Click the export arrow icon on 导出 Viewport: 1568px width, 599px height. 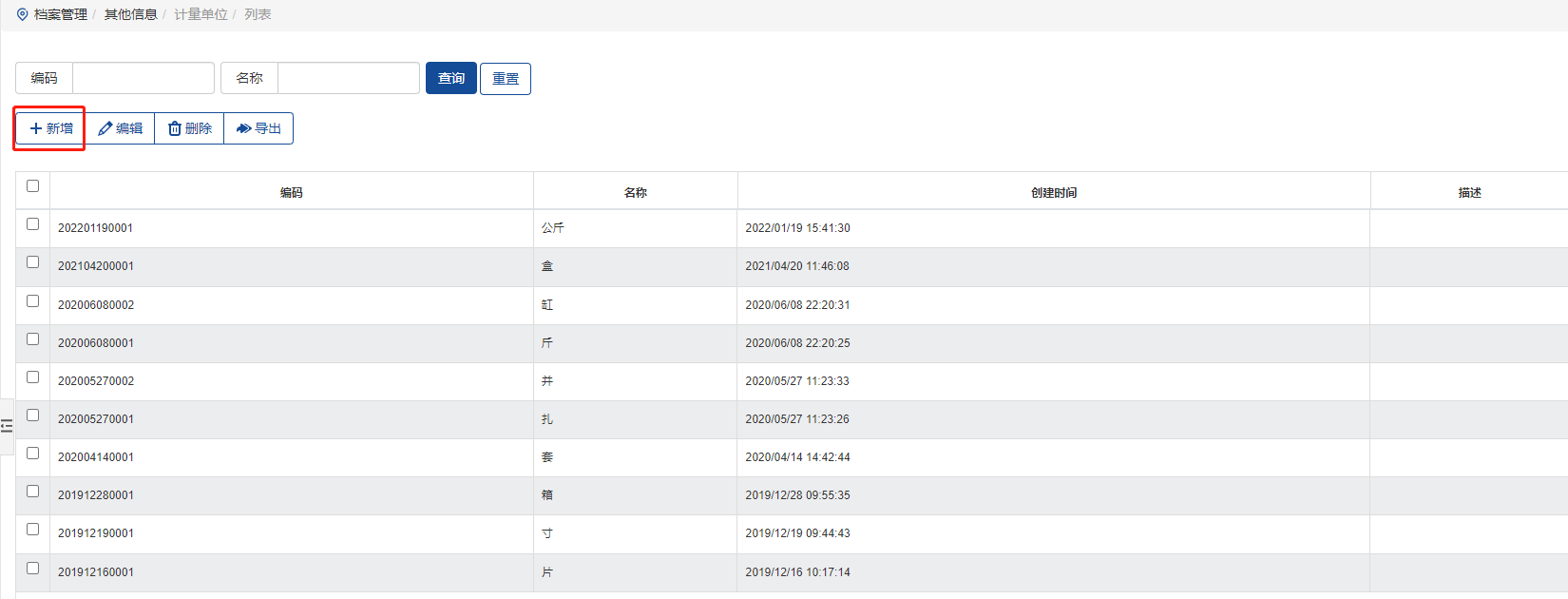click(x=244, y=128)
